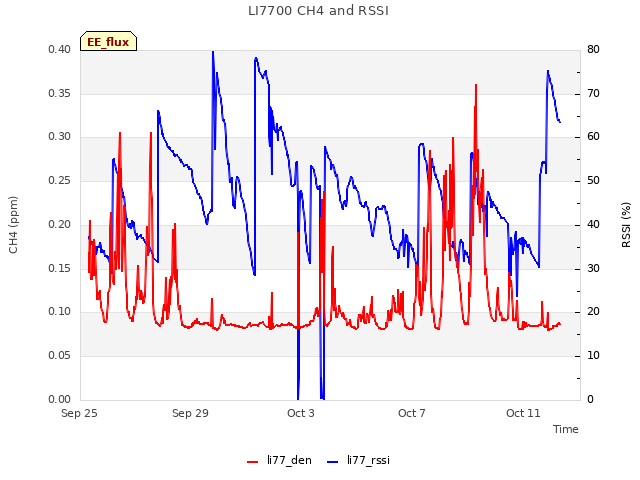Click the 30 right axis tick value
Screen dimensions: 640x480
[593, 269]
